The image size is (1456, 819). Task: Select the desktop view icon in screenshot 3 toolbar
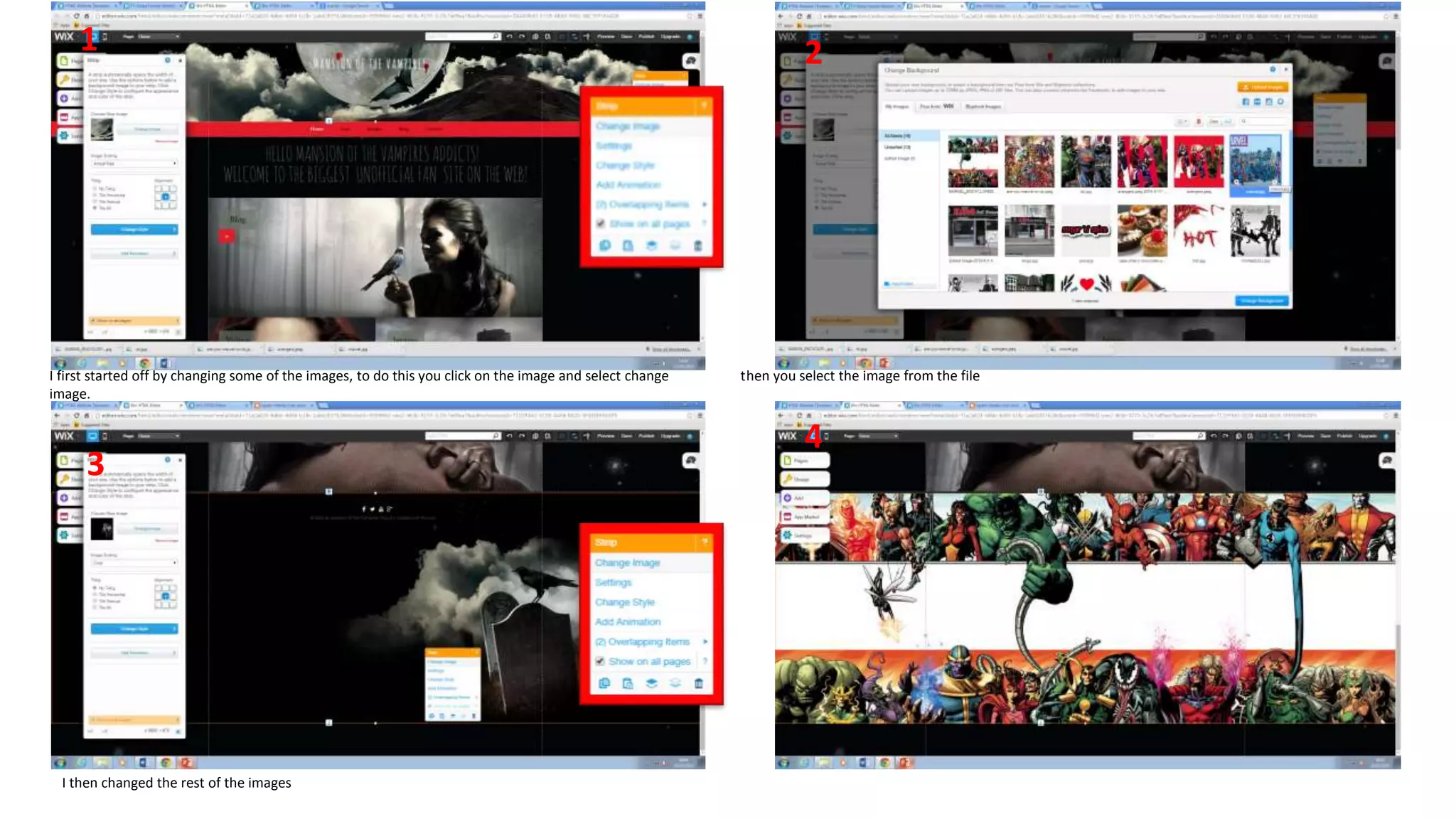[x=92, y=436]
